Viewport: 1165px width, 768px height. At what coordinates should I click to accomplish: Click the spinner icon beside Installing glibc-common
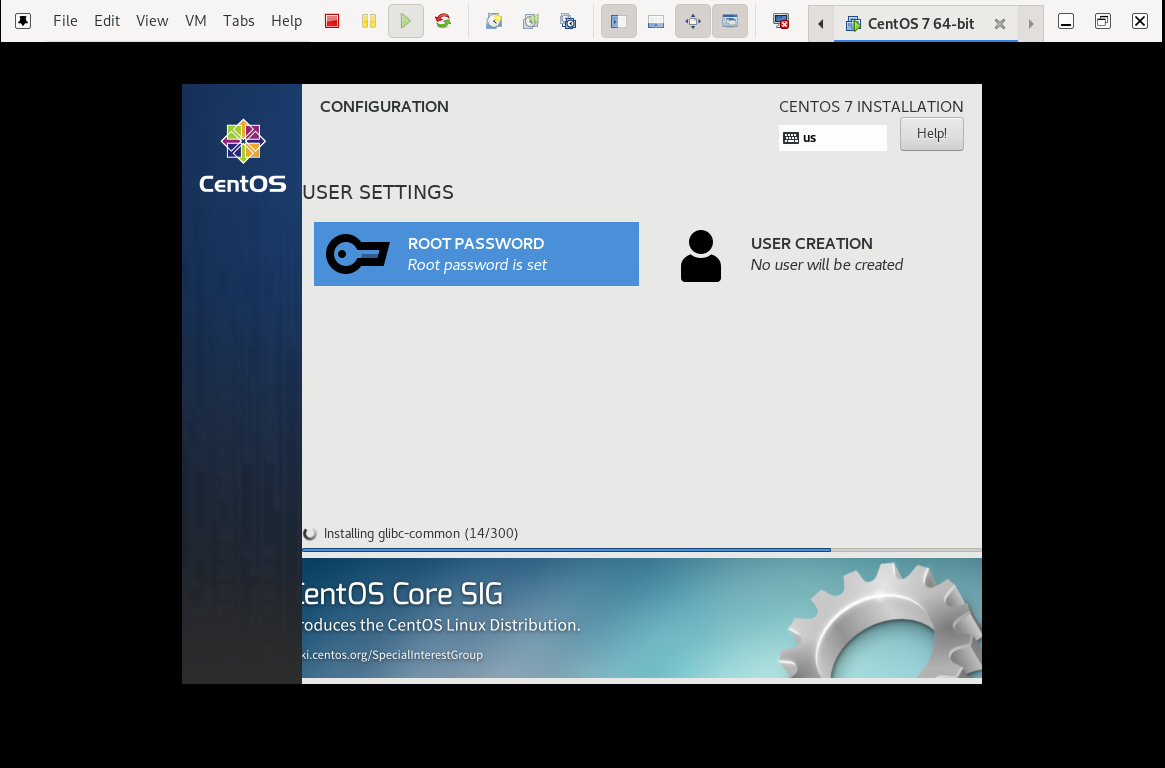point(310,533)
